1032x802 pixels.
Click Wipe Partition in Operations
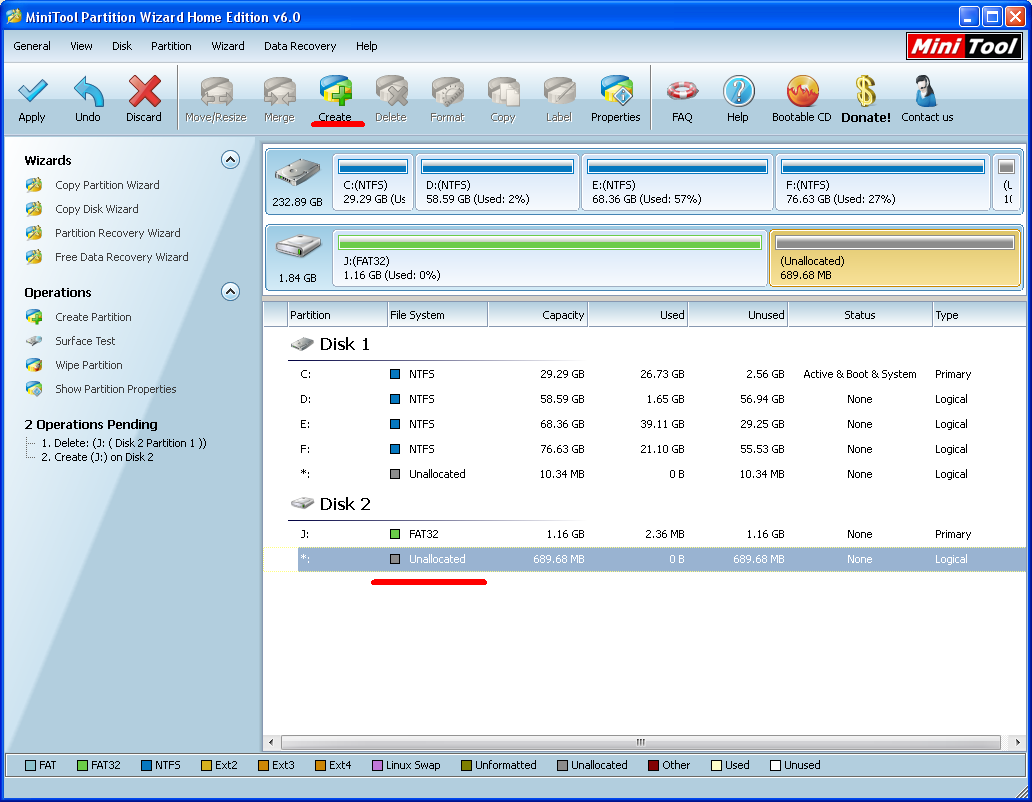click(88, 365)
